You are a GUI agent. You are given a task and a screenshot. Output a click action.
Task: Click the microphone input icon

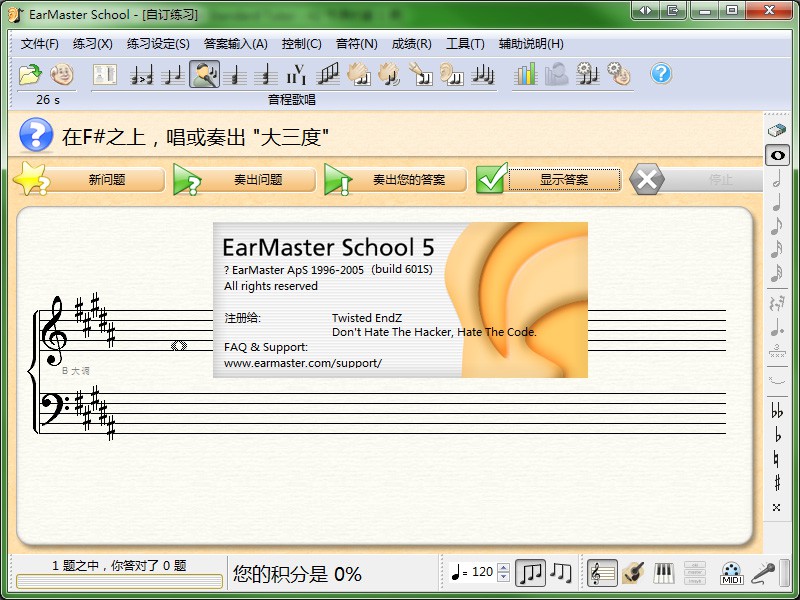tap(763, 573)
